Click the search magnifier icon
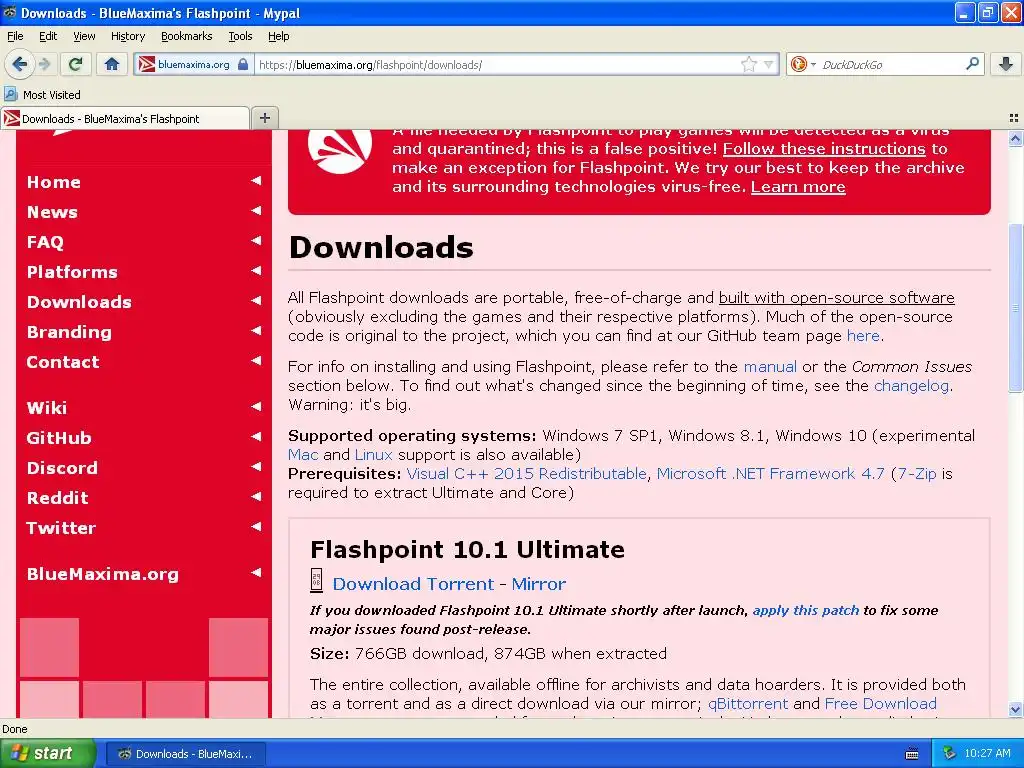 click(972, 64)
